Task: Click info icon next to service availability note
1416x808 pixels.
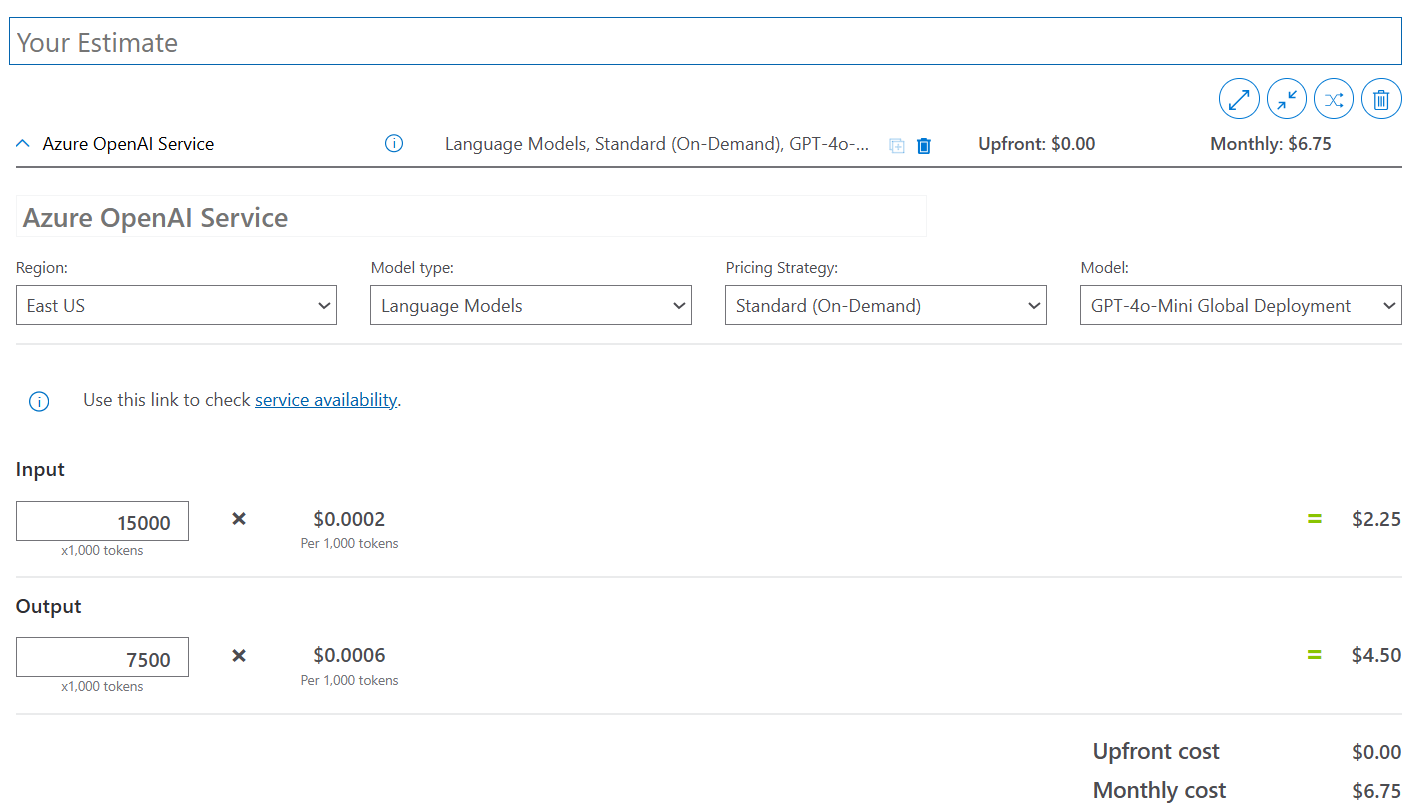Action: 39,402
